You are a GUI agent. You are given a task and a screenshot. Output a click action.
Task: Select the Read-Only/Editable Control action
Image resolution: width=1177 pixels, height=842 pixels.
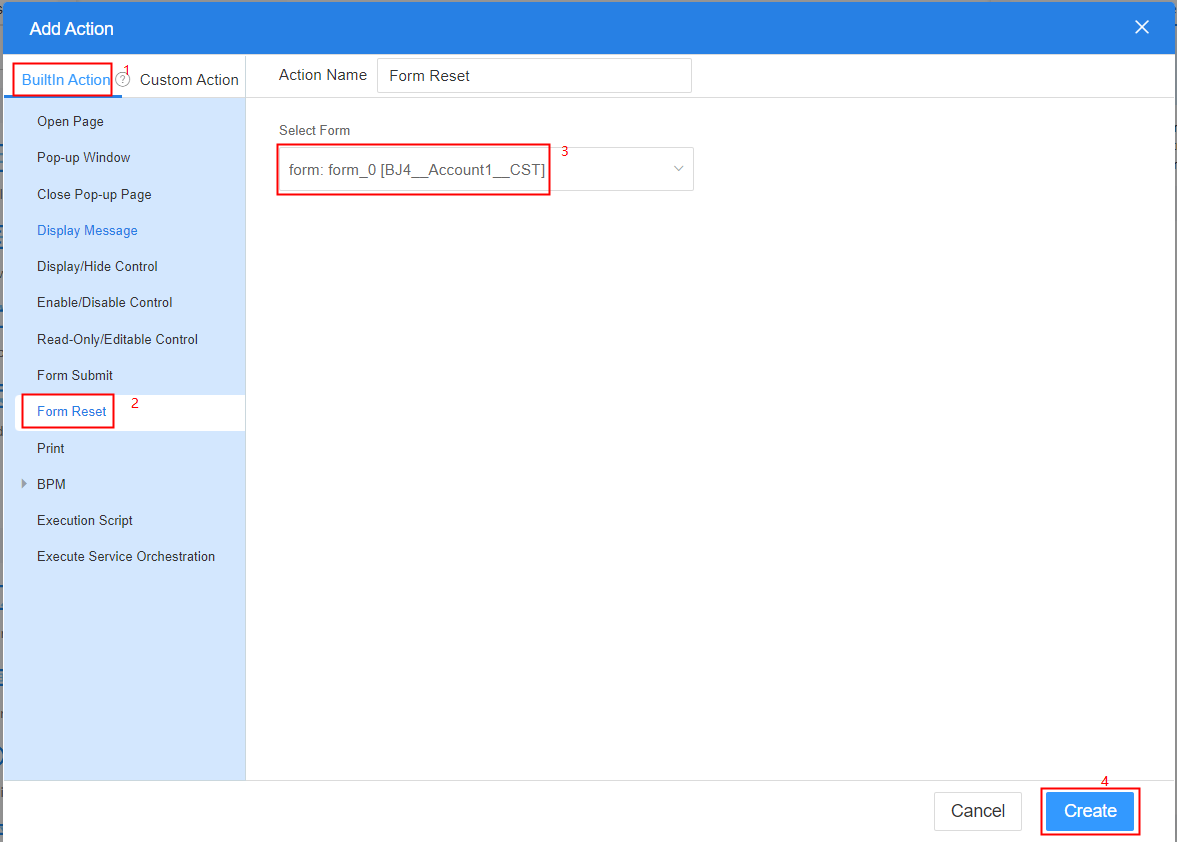click(117, 339)
